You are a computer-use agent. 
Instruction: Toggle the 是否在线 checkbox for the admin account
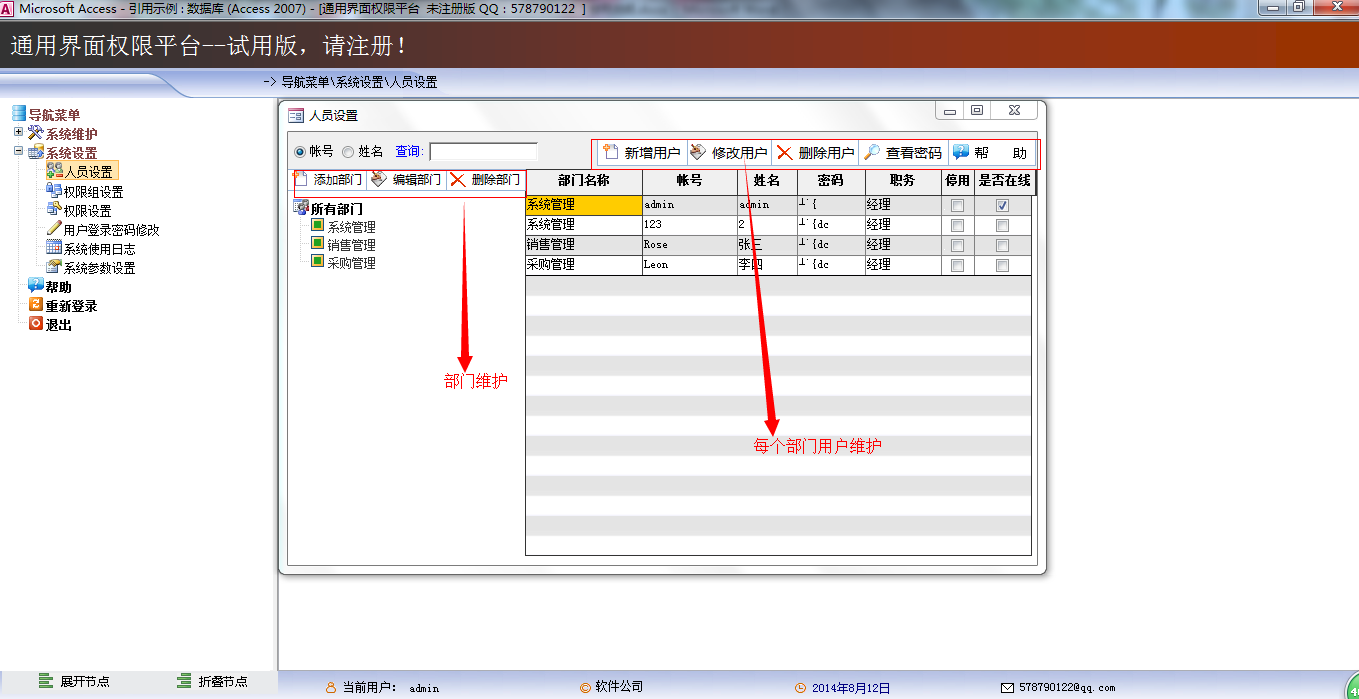[x=1002, y=205]
